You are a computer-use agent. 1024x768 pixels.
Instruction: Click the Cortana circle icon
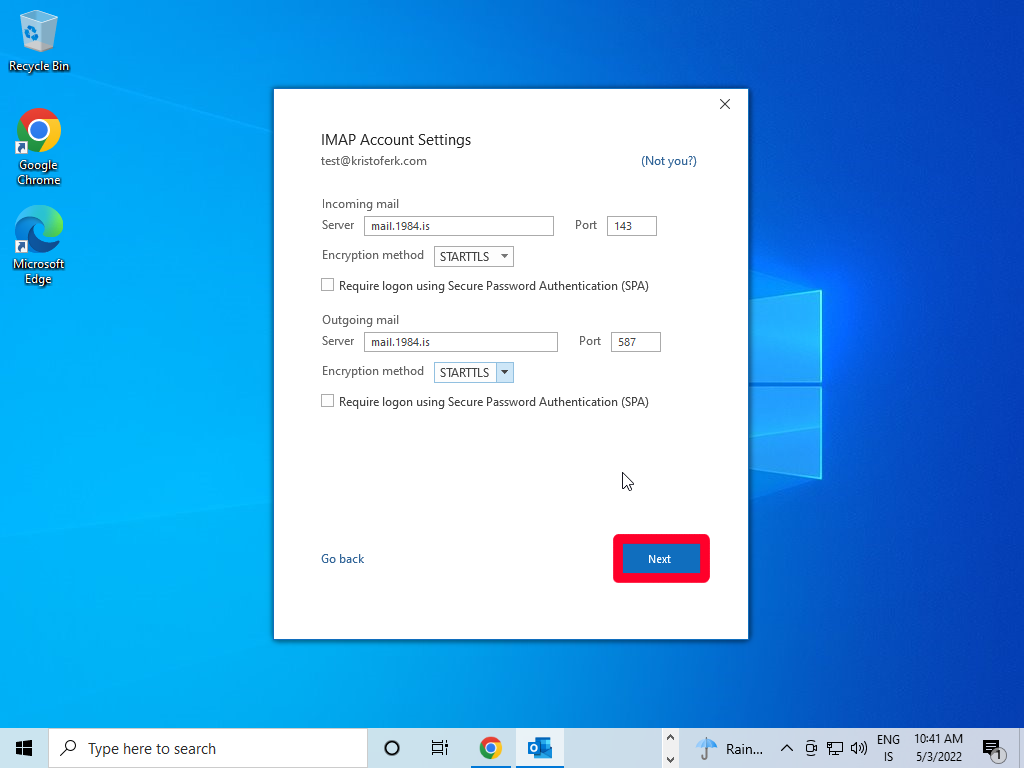pos(392,748)
